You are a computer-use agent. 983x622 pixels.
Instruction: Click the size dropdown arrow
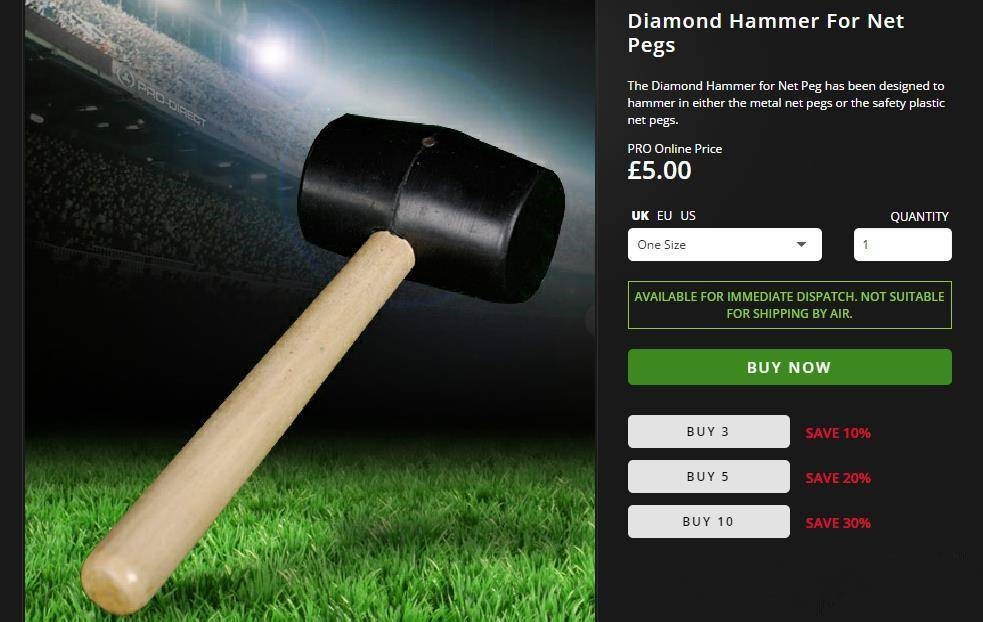[x=801, y=245]
